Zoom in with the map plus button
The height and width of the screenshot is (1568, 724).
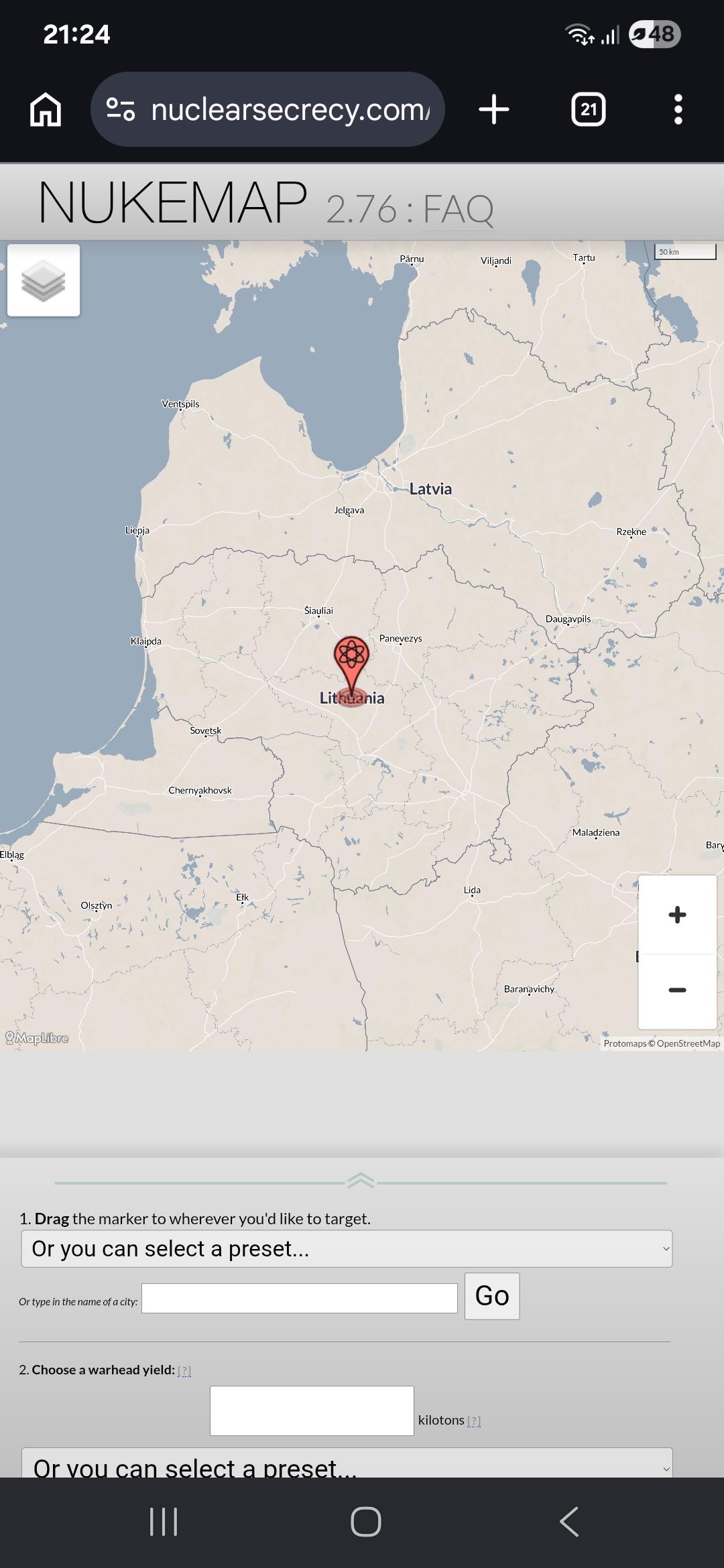[677, 915]
